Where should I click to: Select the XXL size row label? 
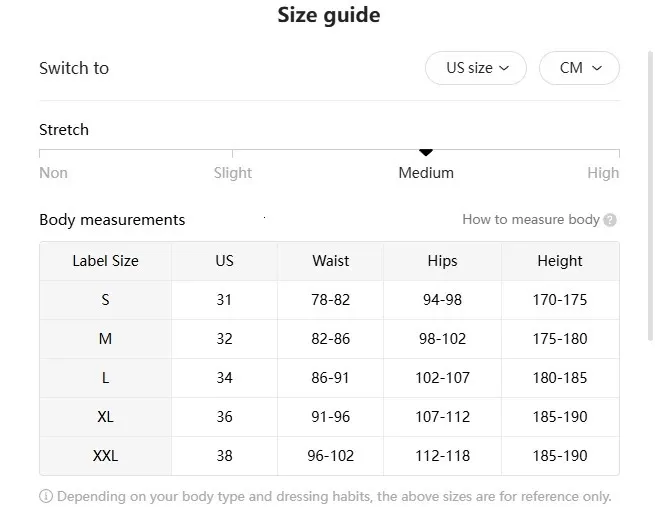click(x=105, y=456)
